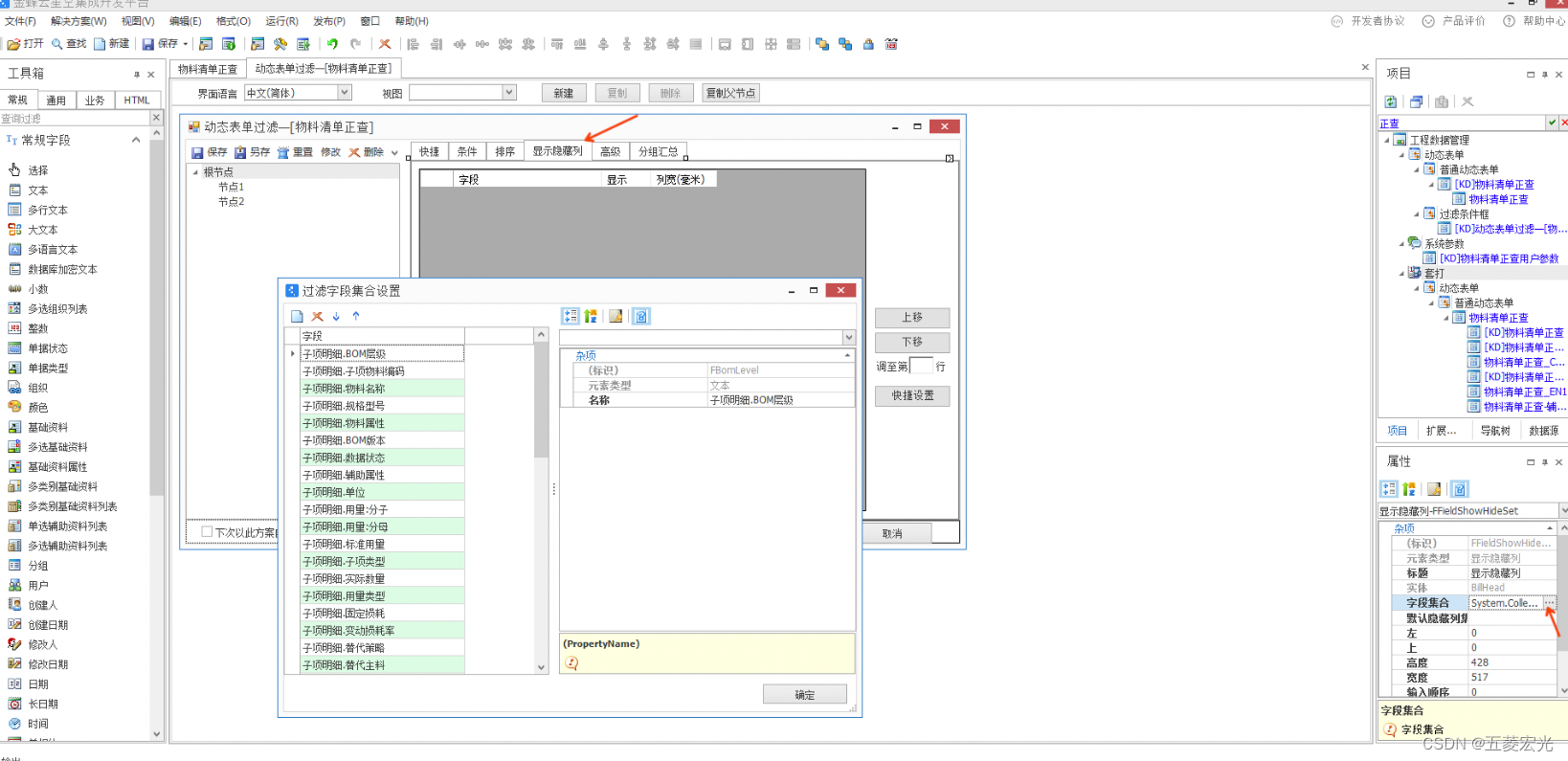The image size is (1568, 761).
Task: Click 保存 icon in filter form toolbar
Action: (197, 152)
